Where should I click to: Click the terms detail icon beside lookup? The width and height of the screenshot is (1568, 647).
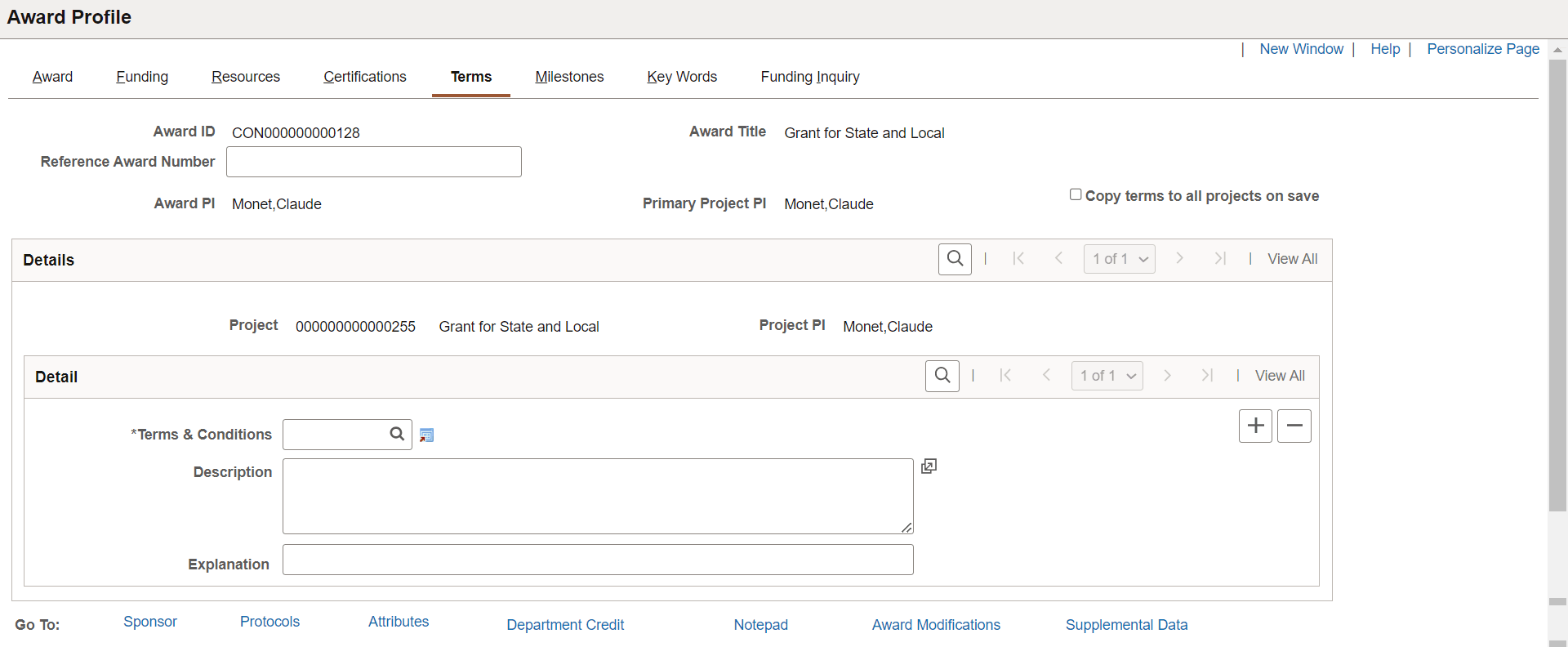pos(426,435)
